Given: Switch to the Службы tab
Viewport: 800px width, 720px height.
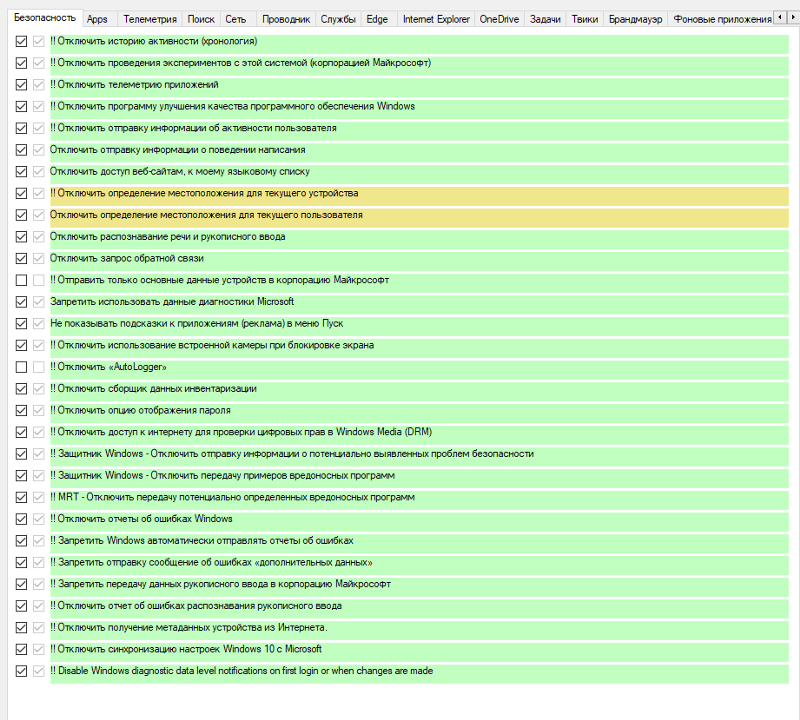Looking at the screenshot, I should coord(338,19).
